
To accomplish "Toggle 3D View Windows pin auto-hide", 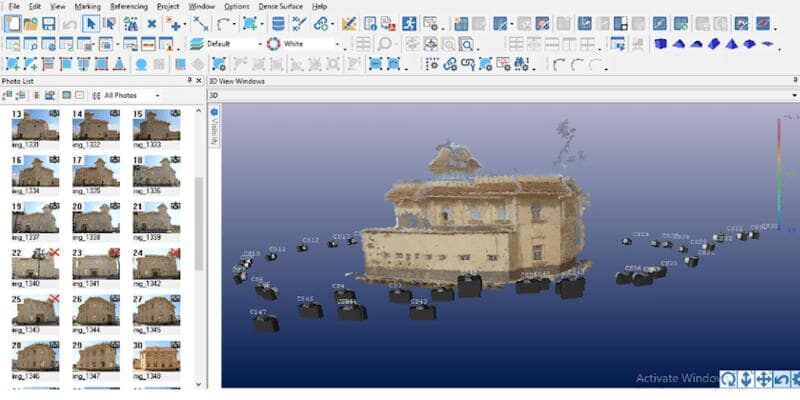I will coord(795,81).
